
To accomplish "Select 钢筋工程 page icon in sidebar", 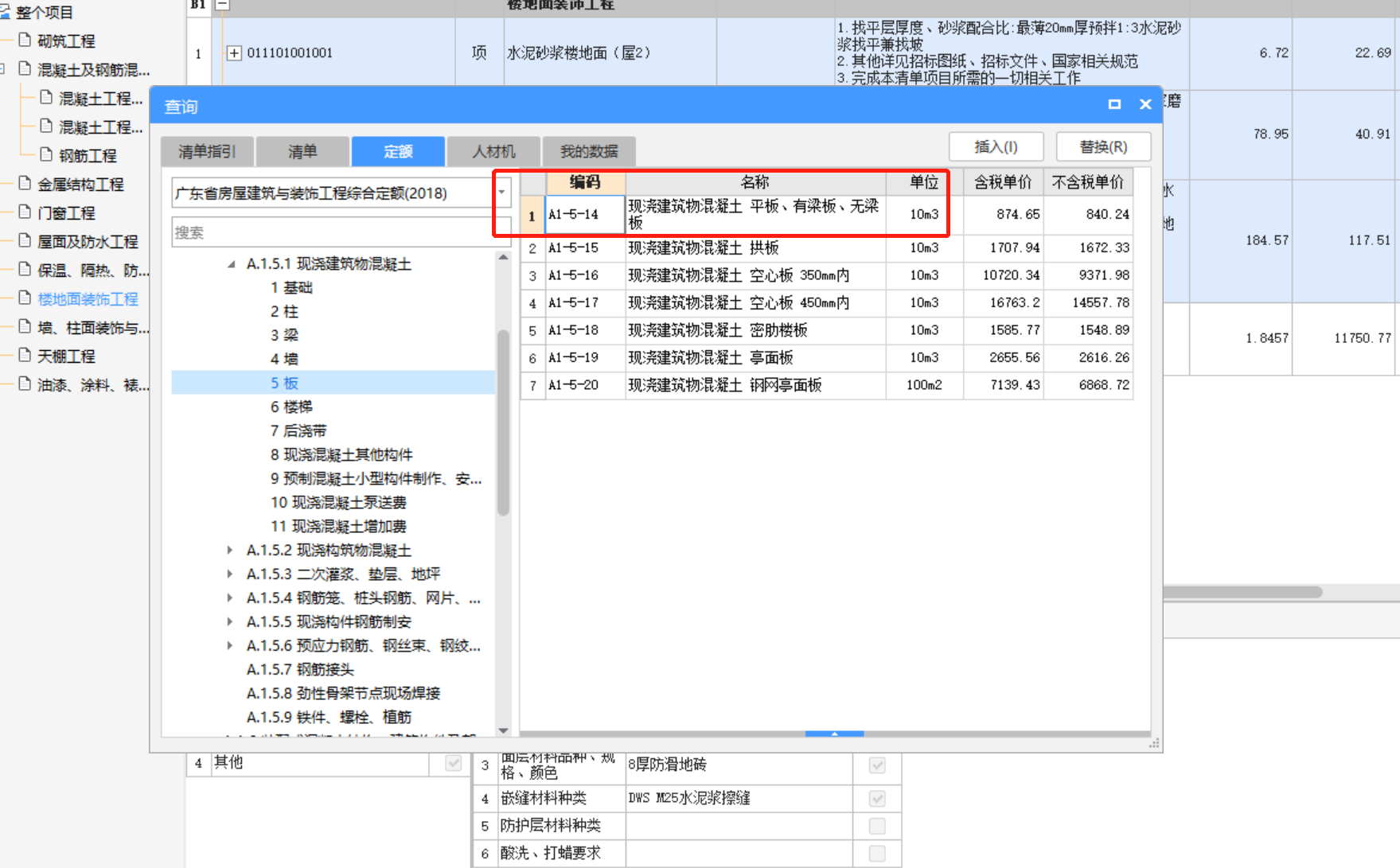I will pyautogui.click(x=46, y=154).
